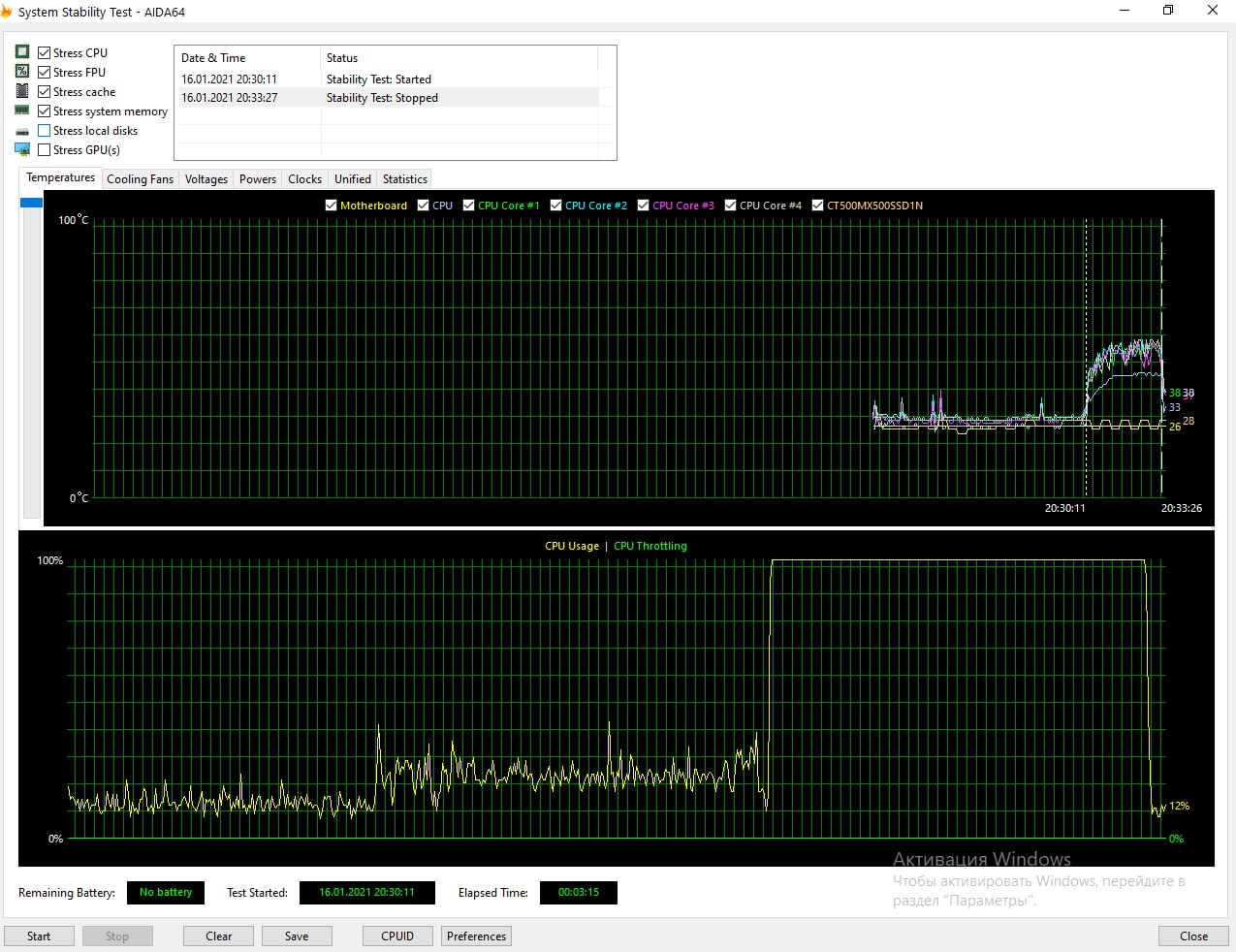Click the 100°C temperature axis label
1236x952 pixels.
pyautogui.click(x=73, y=220)
